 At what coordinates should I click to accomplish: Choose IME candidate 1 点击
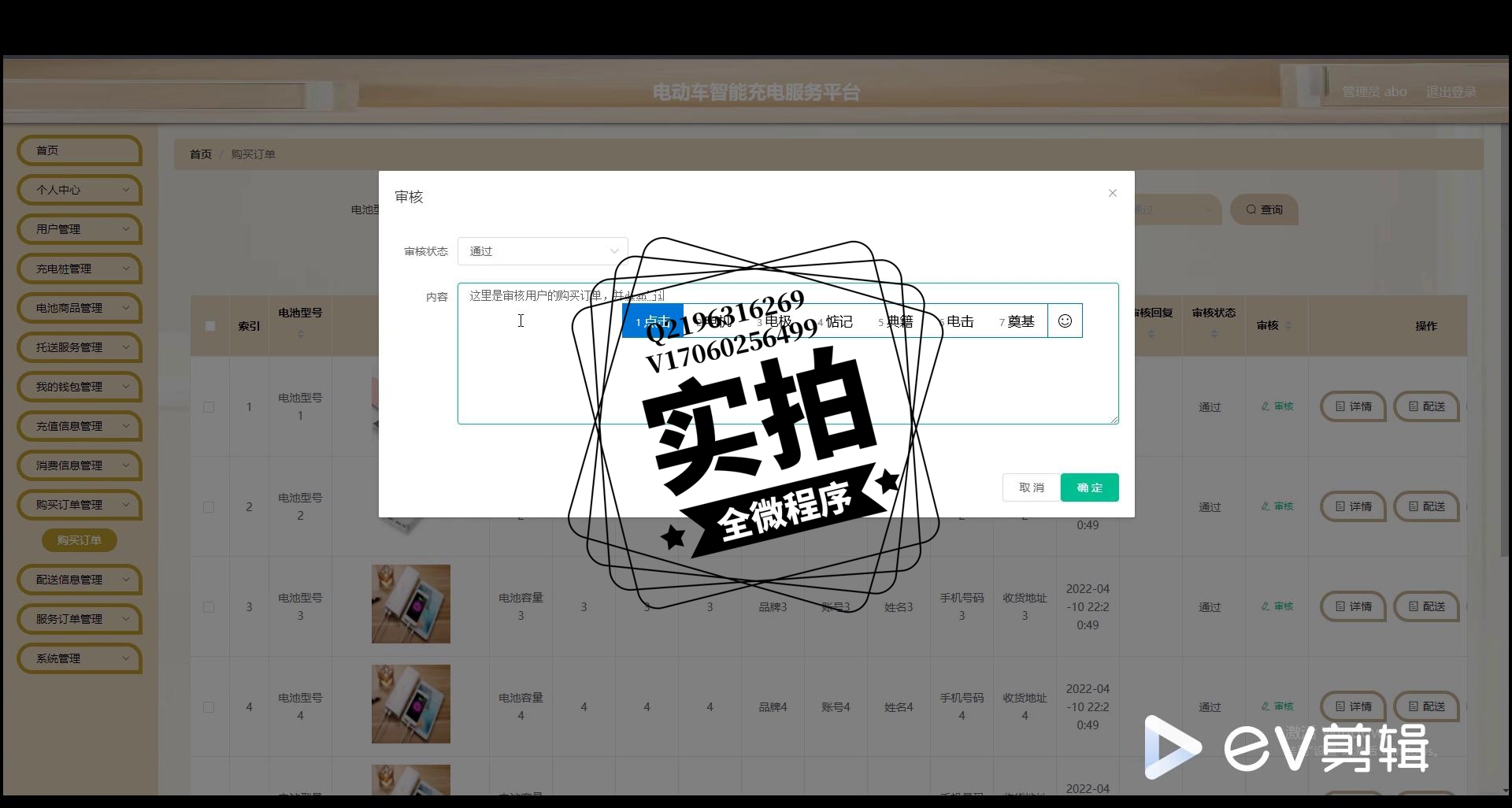(x=653, y=321)
